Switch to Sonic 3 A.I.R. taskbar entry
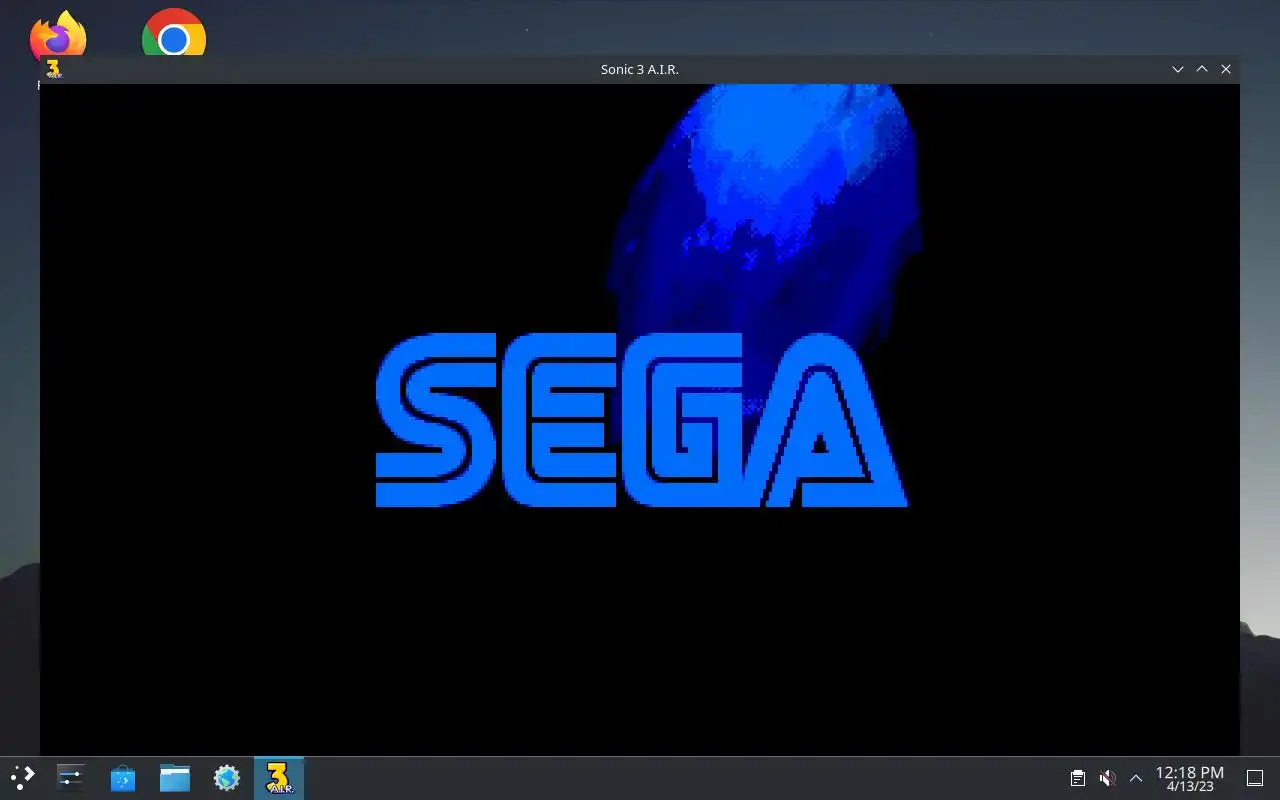The width and height of the screenshot is (1280, 800). coord(279,777)
